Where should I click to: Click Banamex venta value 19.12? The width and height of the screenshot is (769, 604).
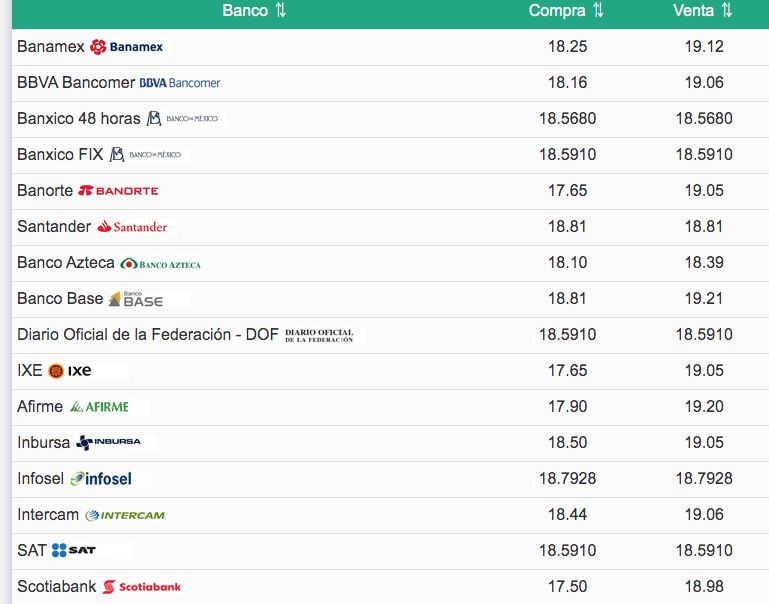[x=704, y=47]
